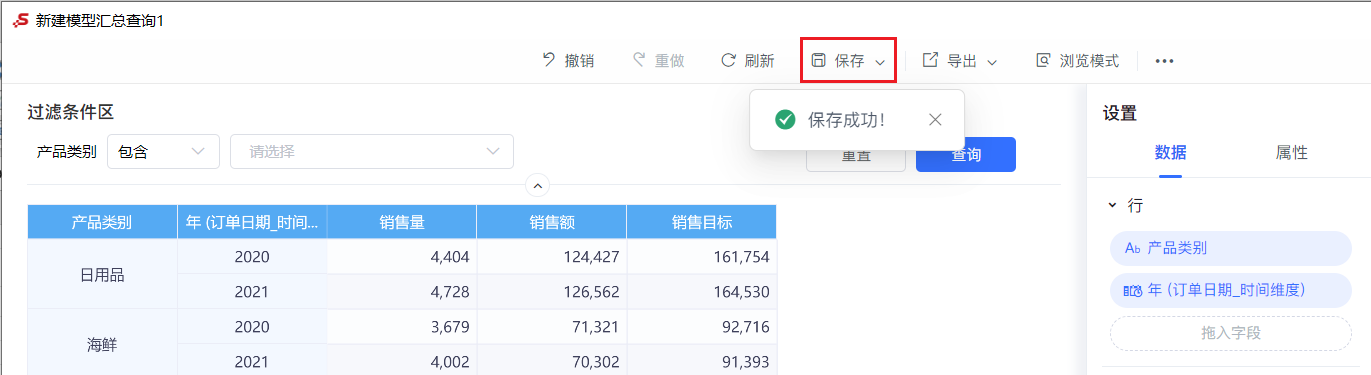Select sales amount cell 71,321

point(551,327)
